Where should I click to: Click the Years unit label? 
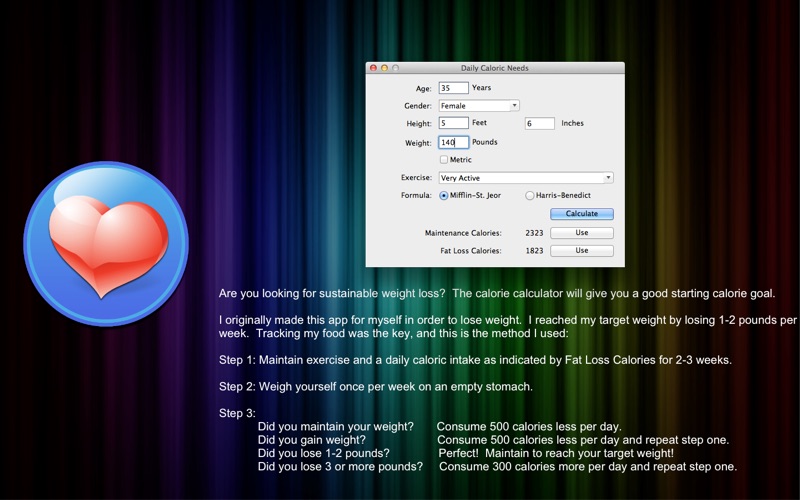(481, 87)
